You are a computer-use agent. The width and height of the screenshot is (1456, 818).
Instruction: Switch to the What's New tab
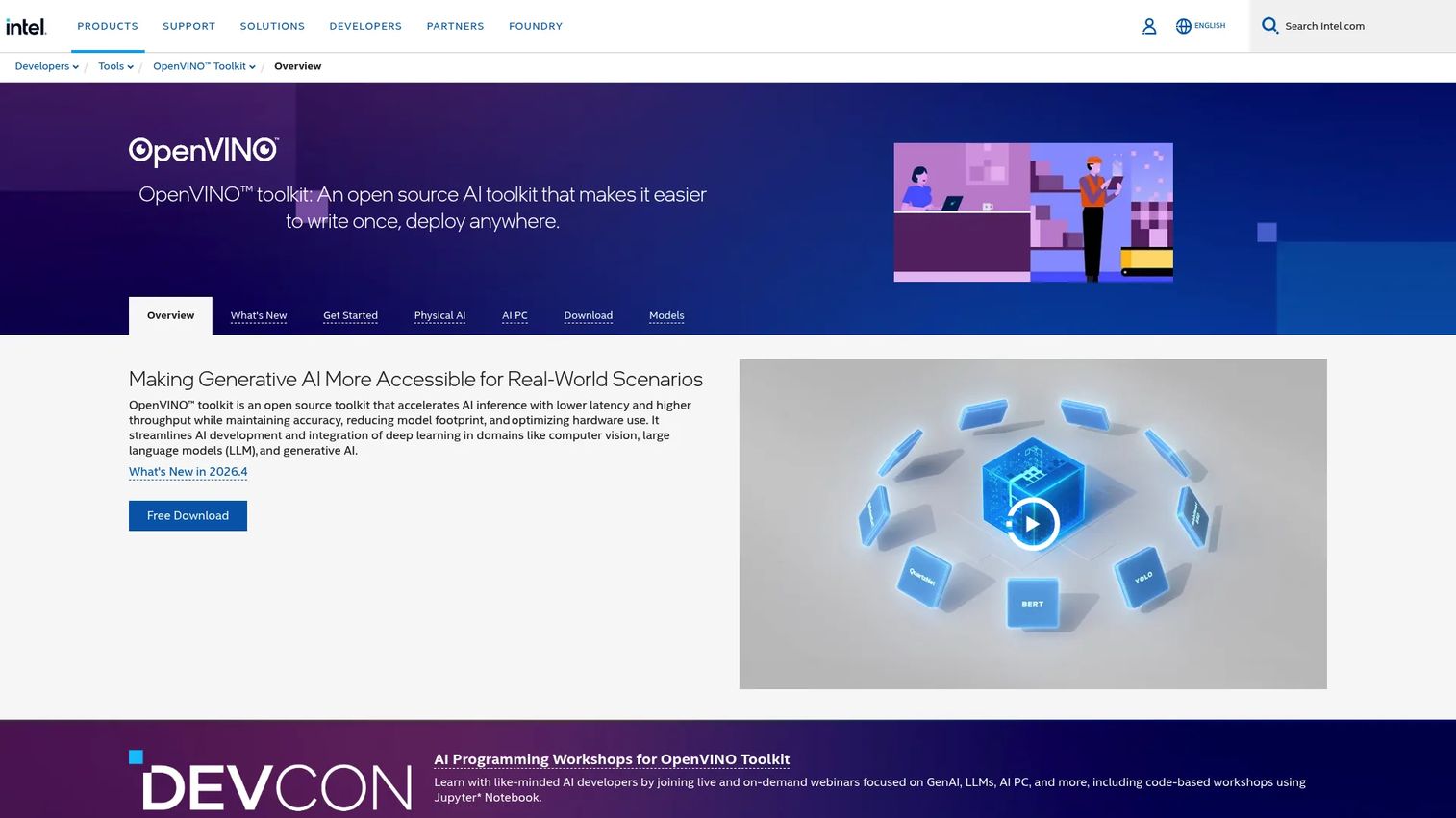pyautogui.click(x=259, y=315)
